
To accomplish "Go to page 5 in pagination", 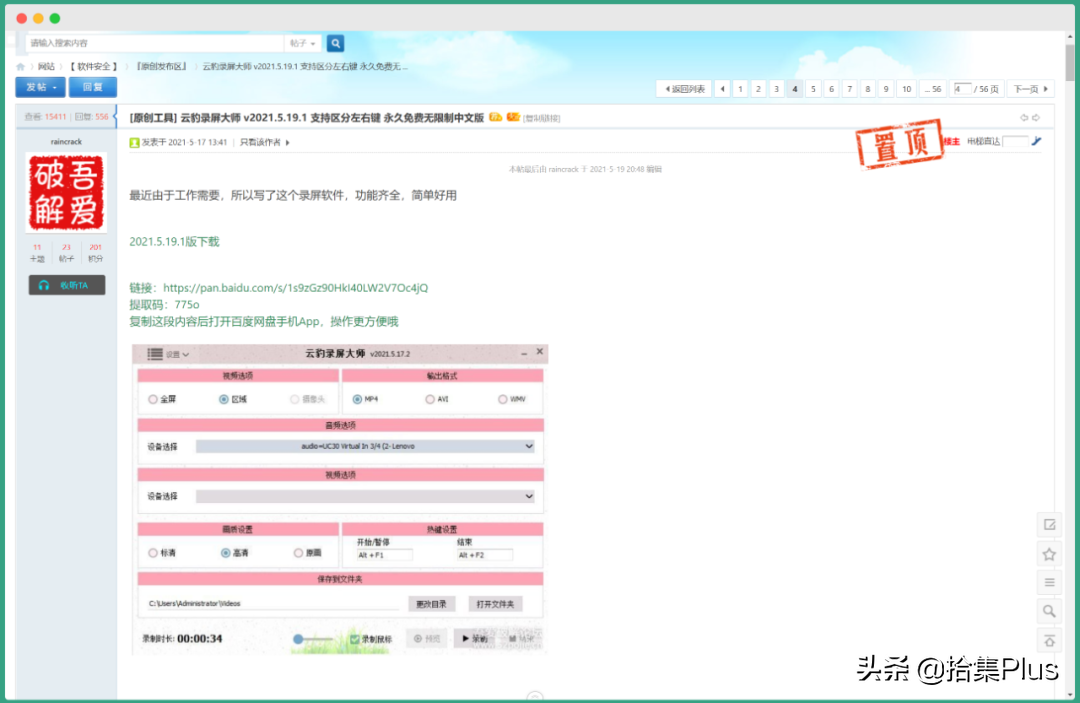I will [813, 89].
